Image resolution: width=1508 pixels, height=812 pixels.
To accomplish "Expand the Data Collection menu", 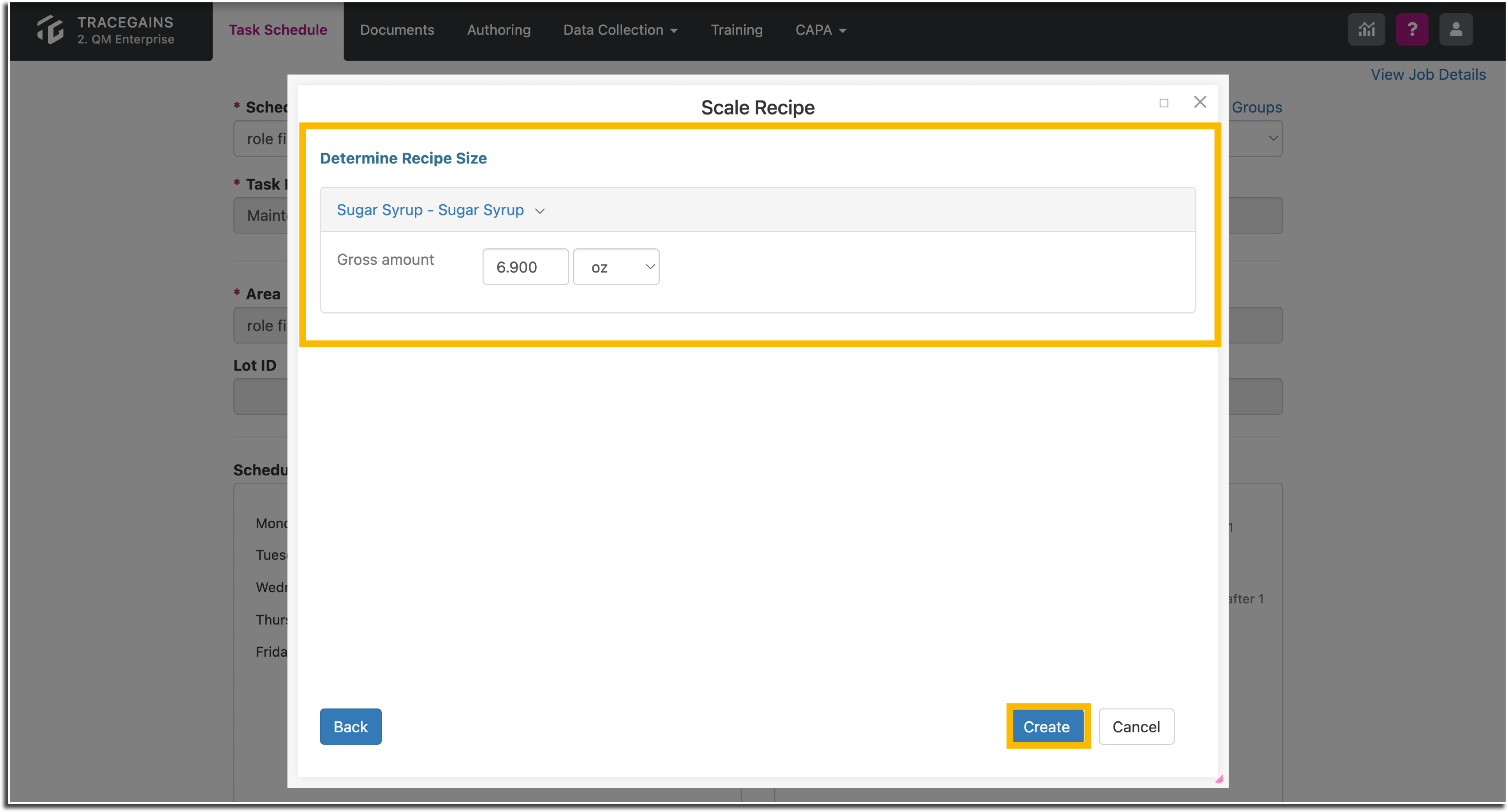I will click(620, 30).
